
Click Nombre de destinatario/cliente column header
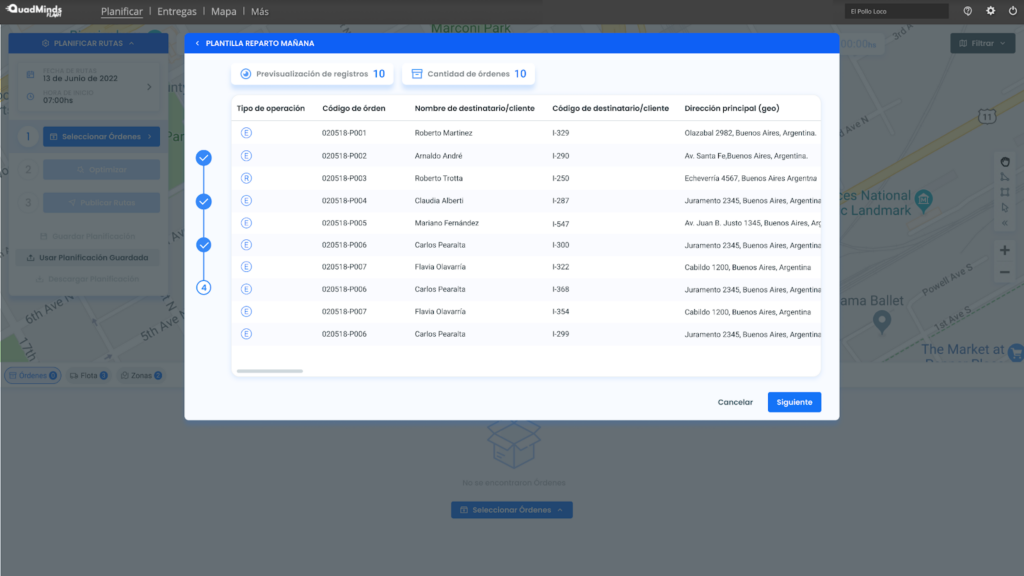tap(474, 108)
